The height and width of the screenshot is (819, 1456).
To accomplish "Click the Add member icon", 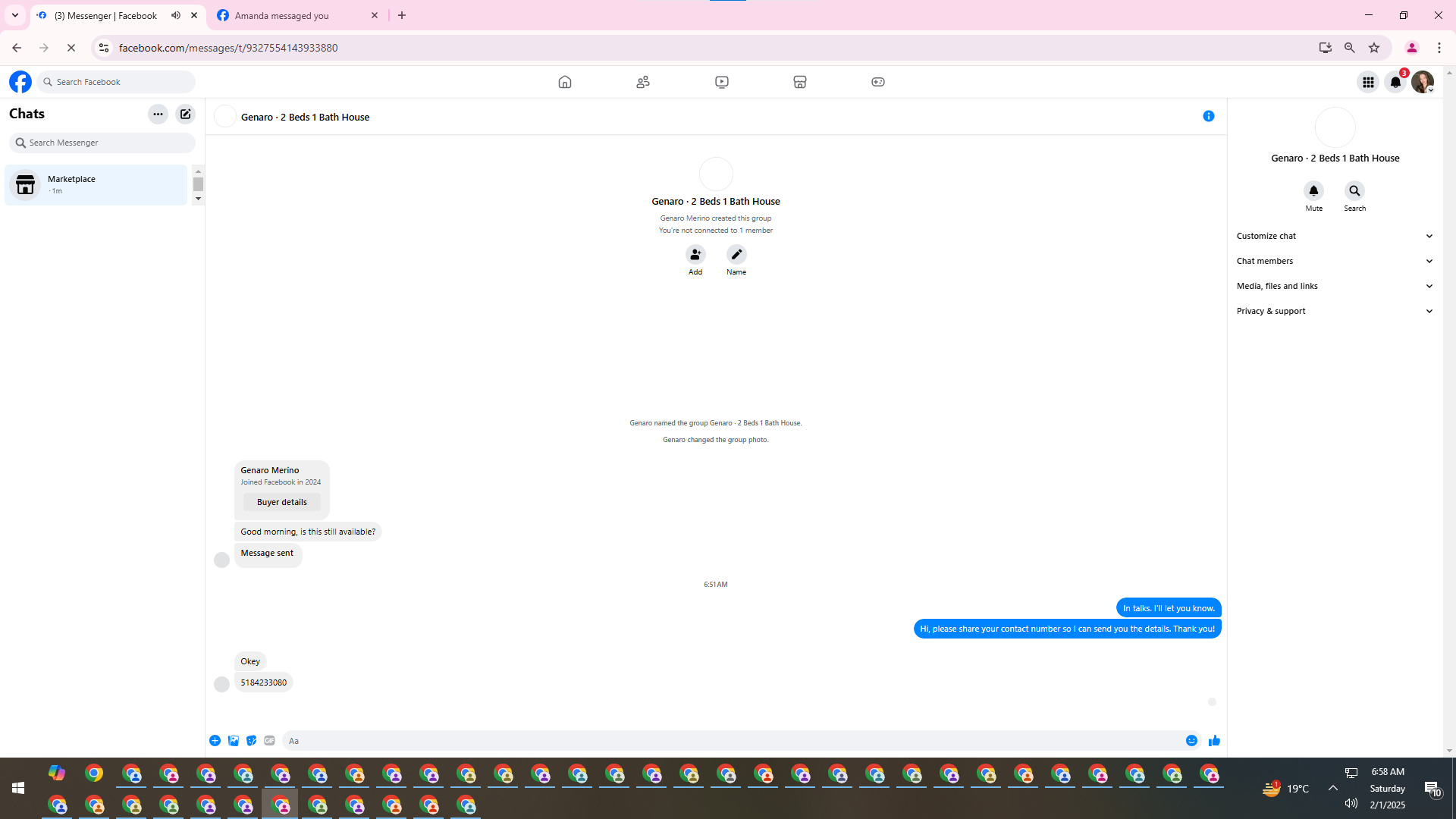I will (695, 255).
